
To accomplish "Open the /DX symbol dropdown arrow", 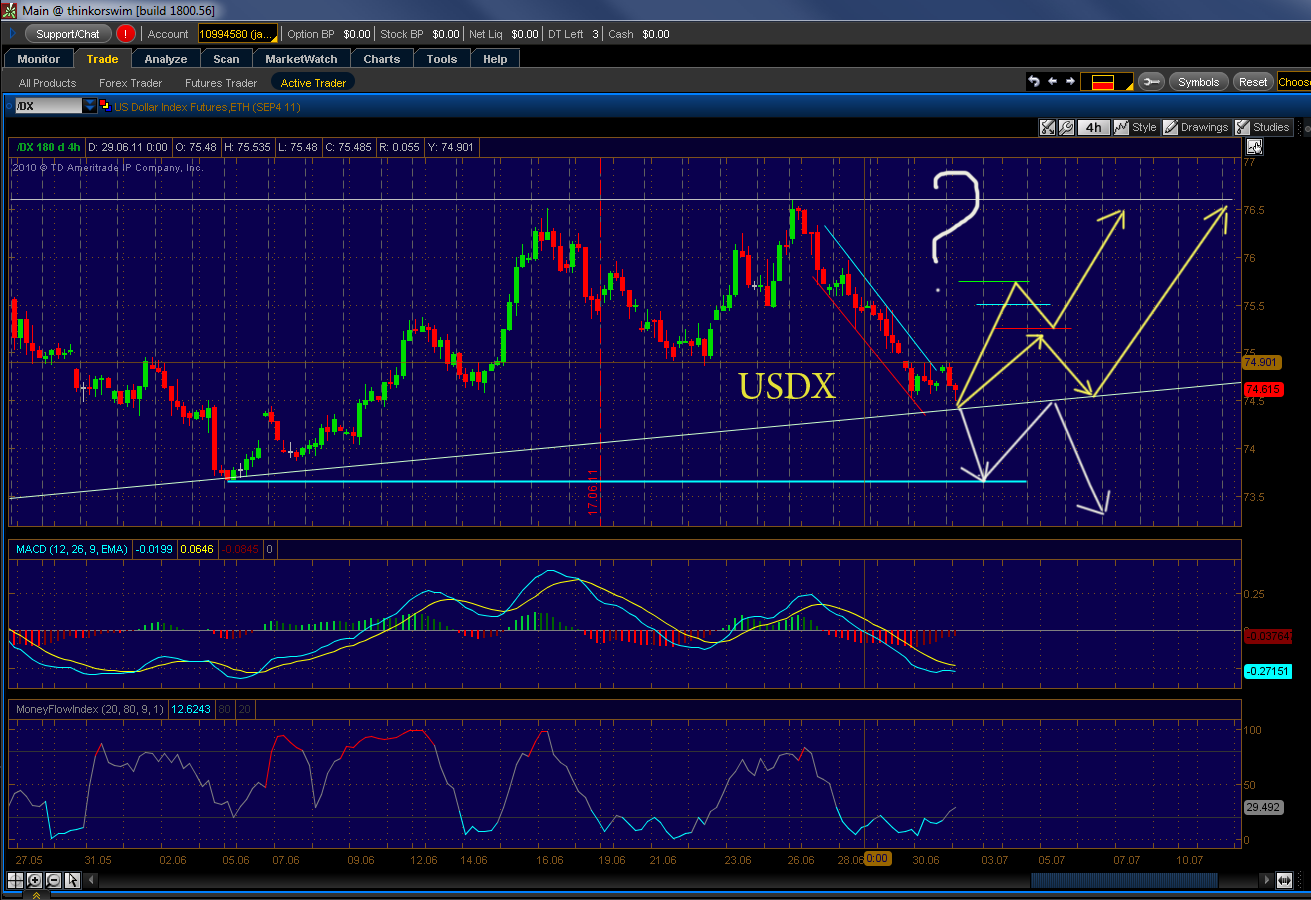I will point(90,106).
